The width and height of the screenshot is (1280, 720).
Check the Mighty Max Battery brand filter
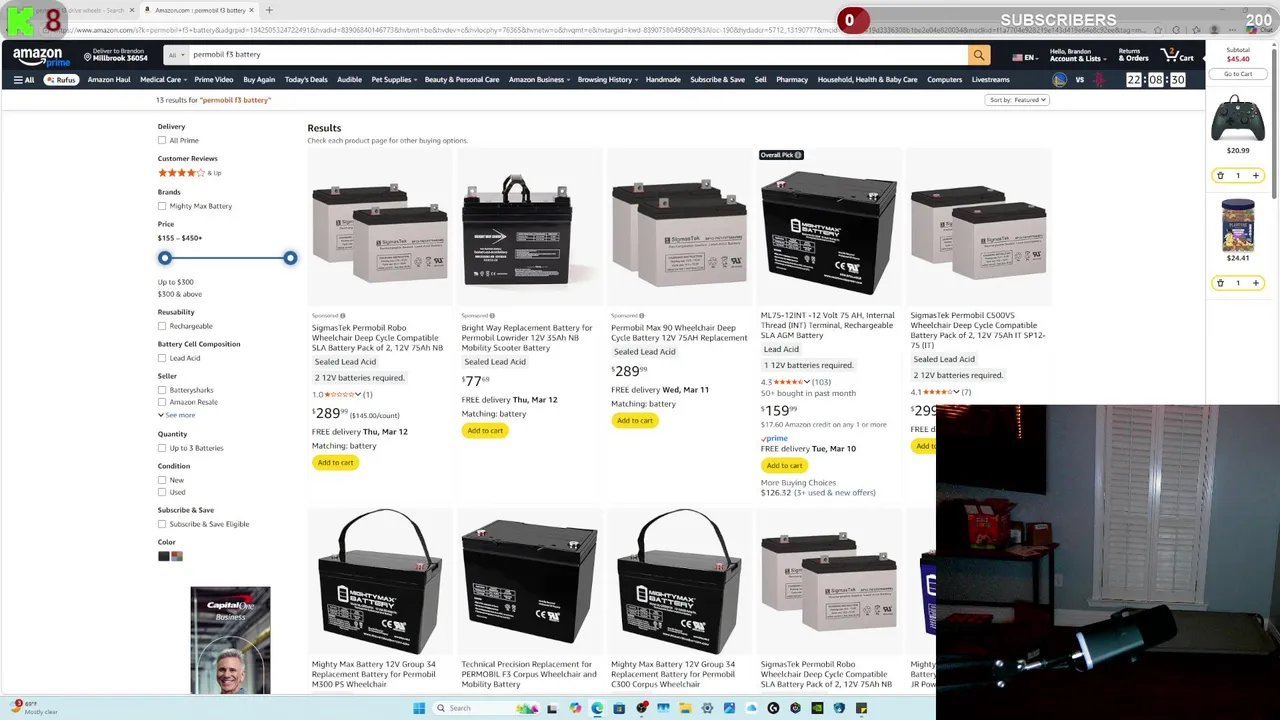point(162,206)
